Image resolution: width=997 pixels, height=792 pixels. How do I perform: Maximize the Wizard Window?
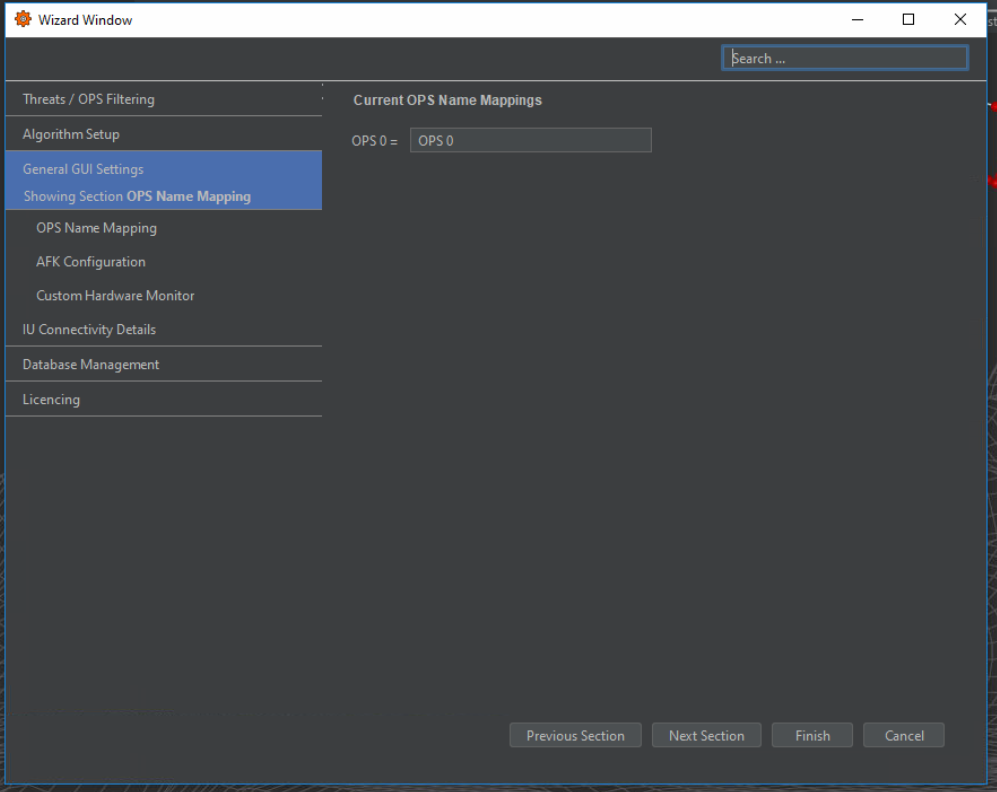coord(908,20)
